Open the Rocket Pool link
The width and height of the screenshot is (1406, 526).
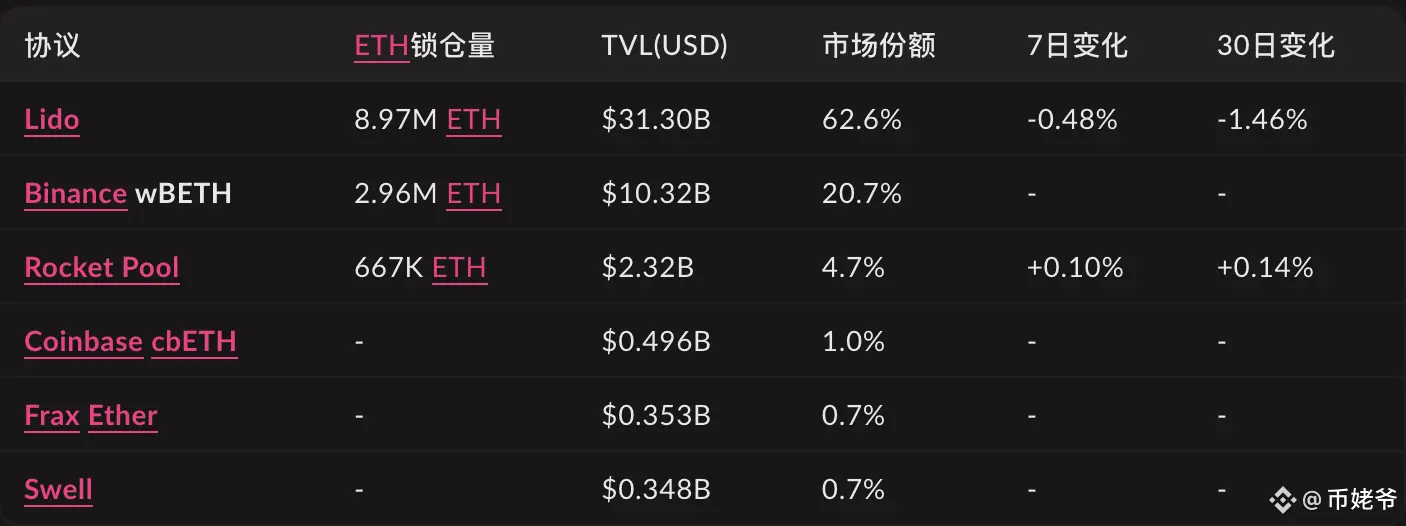coord(102,267)
